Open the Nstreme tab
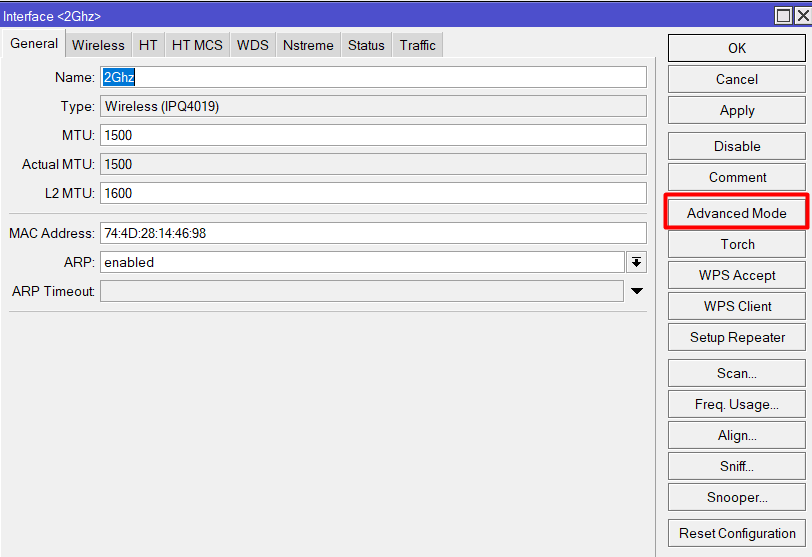This screenshot has height=557, width=812. pos(308,45)
